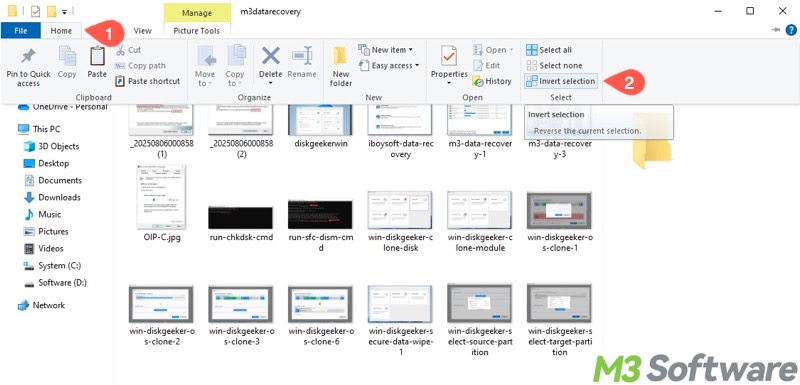Click the Rename icon in Organize group
The width and height of the screenshot is (800, 385).
pos(302,56)
